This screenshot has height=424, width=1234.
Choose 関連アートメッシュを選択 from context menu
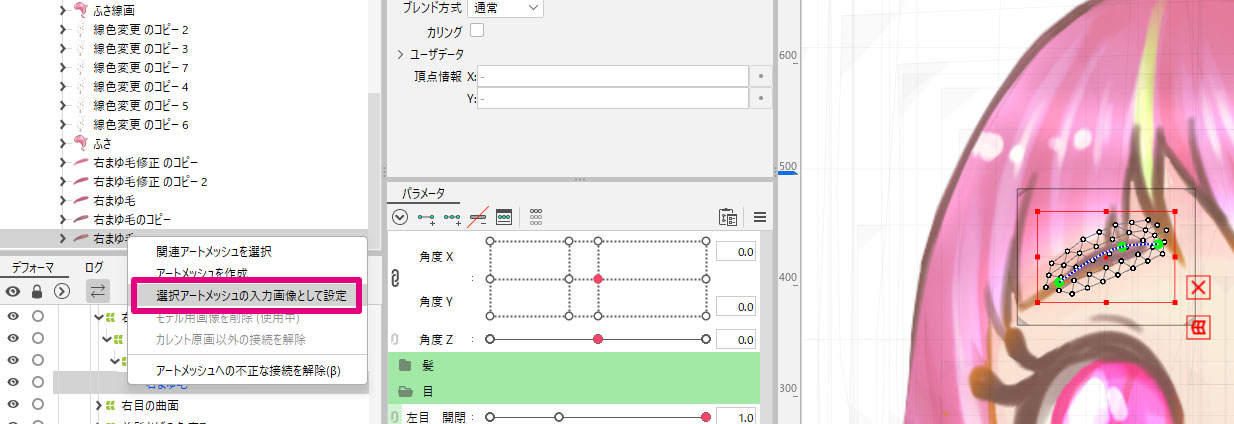tap(213, 252)
